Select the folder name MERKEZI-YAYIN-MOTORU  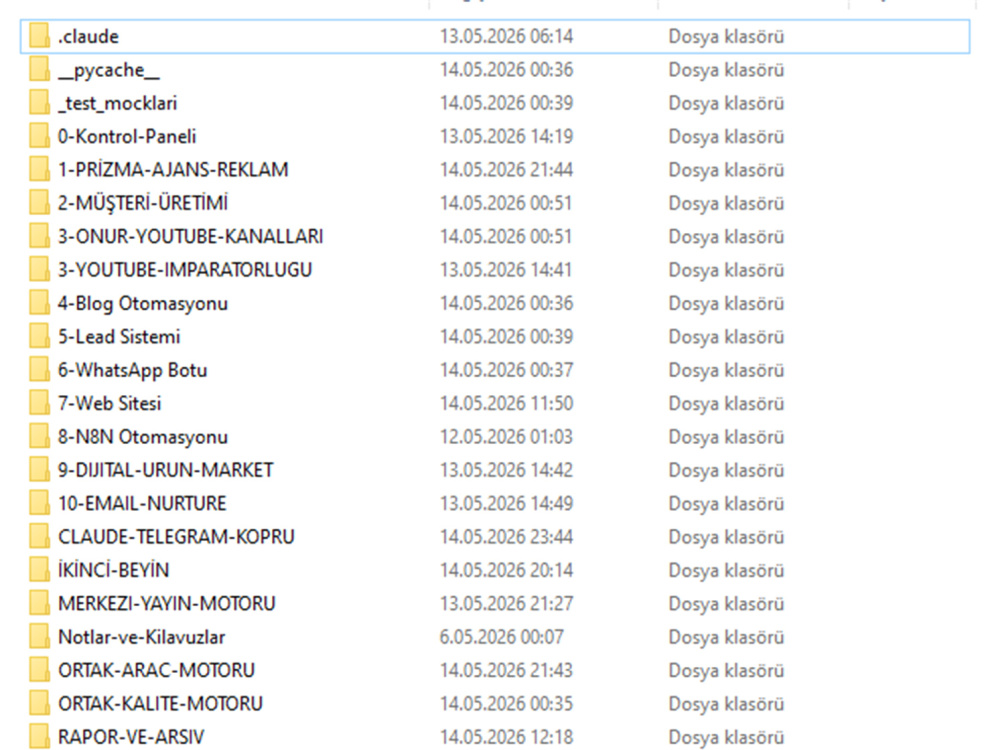[x=166, y=604]
